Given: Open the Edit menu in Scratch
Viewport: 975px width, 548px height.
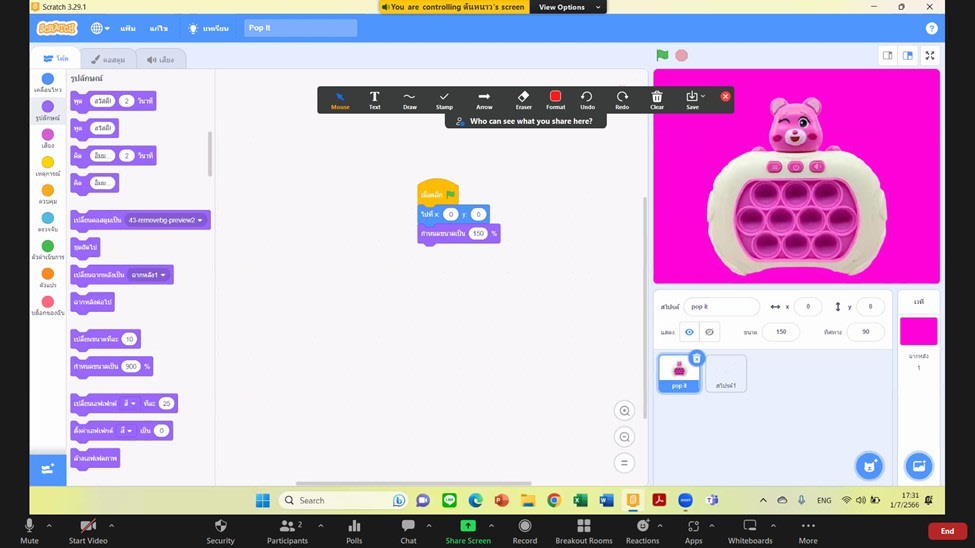Looking at the screenshot, I should [159, 28].
